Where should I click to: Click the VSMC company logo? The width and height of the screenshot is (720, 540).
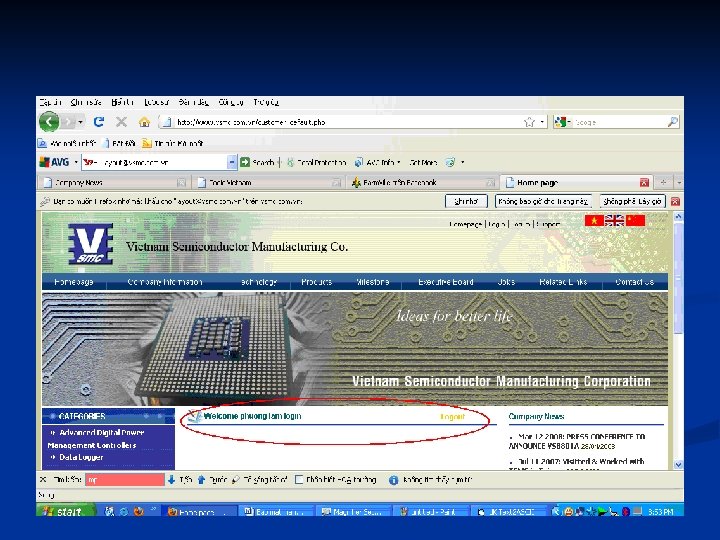[90, 244]
